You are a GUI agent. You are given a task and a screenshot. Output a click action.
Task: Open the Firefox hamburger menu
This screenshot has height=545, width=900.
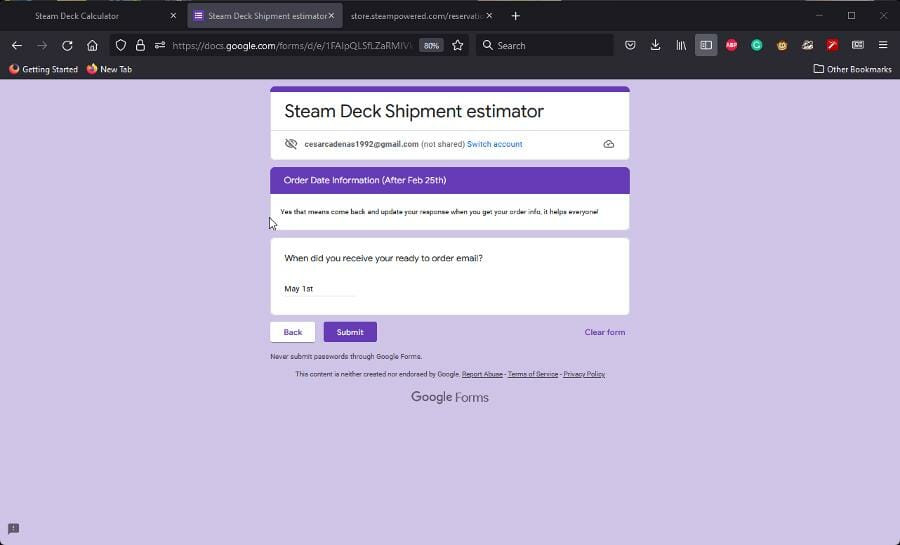(x=883, y=45)
